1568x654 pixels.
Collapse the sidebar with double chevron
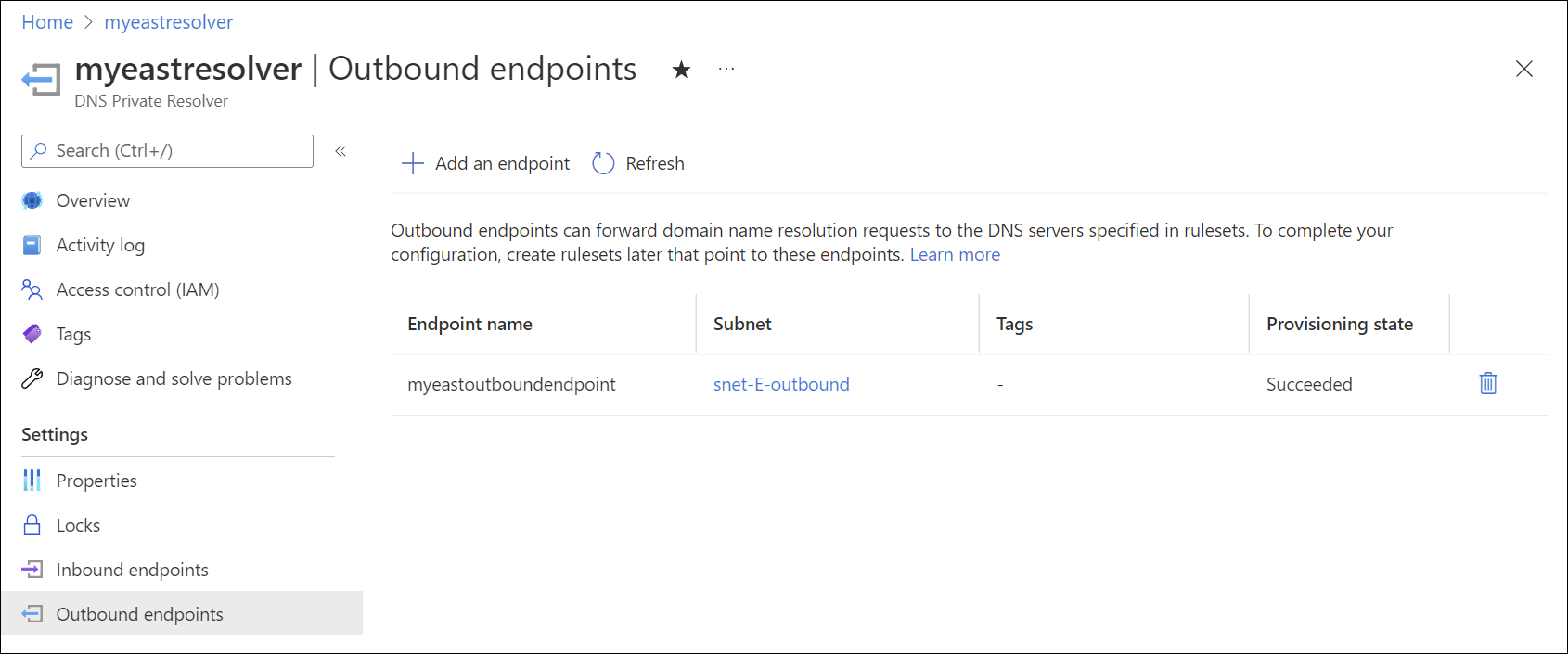(341, 151)
